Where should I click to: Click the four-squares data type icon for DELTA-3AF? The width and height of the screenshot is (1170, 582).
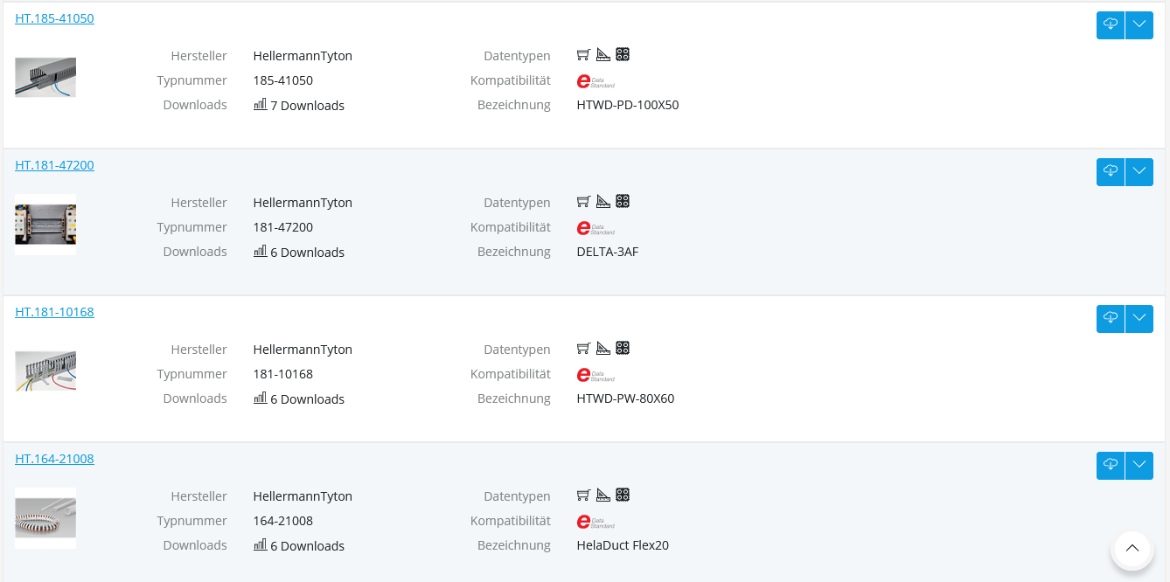click(x=623, y=201)
